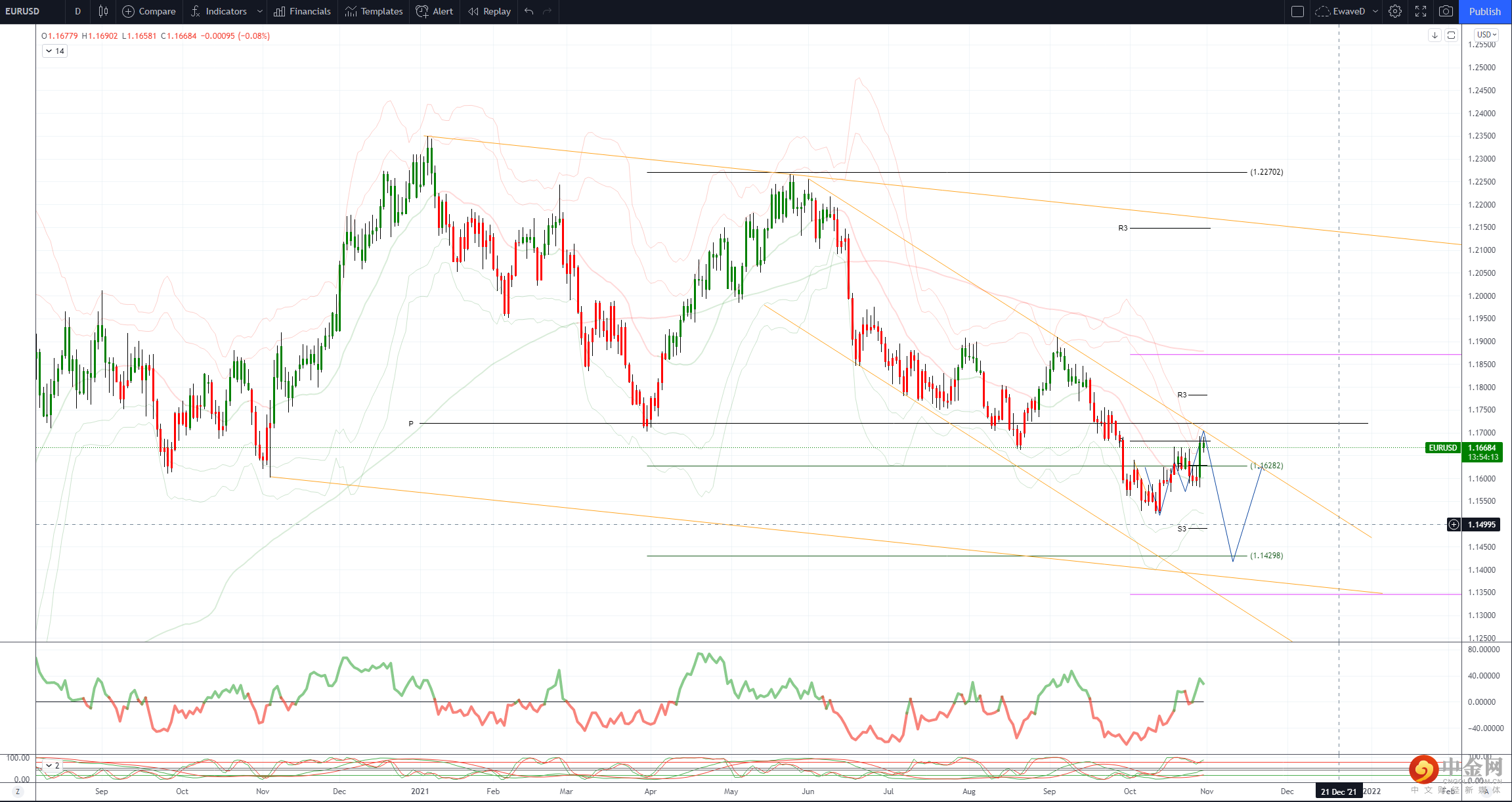Change the D timeframe interval
This screenshot has width=1512, height=802.
coord(77,11)
